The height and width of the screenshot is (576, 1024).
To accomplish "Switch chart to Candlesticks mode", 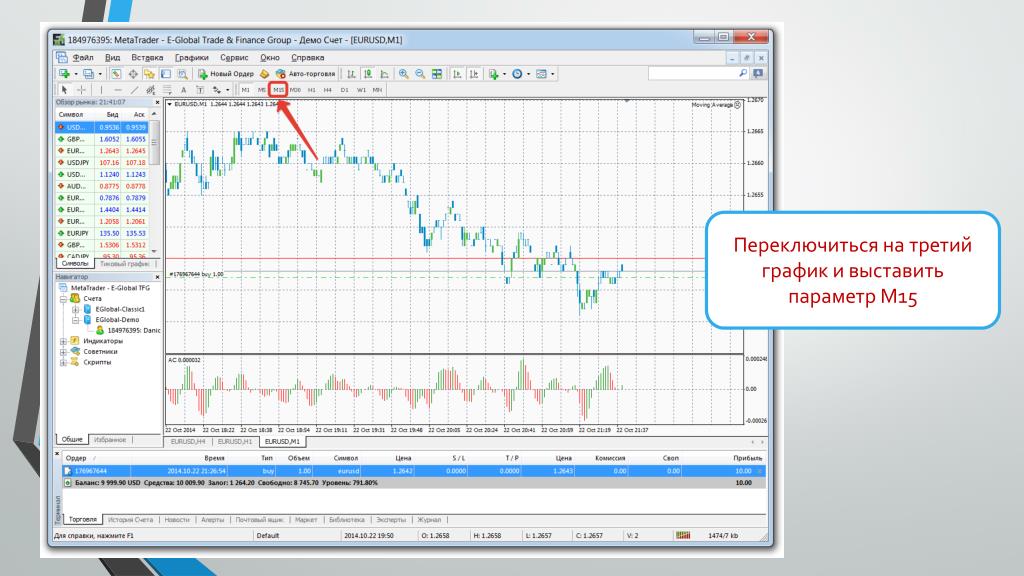I will [x=368, y=74].
